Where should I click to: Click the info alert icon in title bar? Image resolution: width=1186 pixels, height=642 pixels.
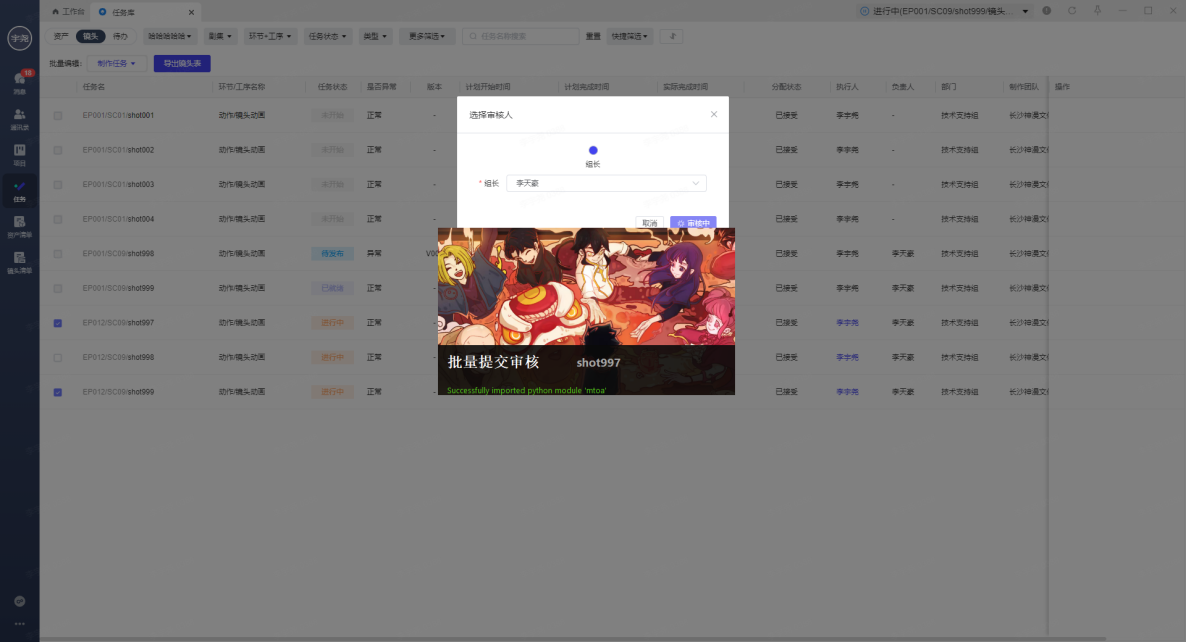point(1046,10)
